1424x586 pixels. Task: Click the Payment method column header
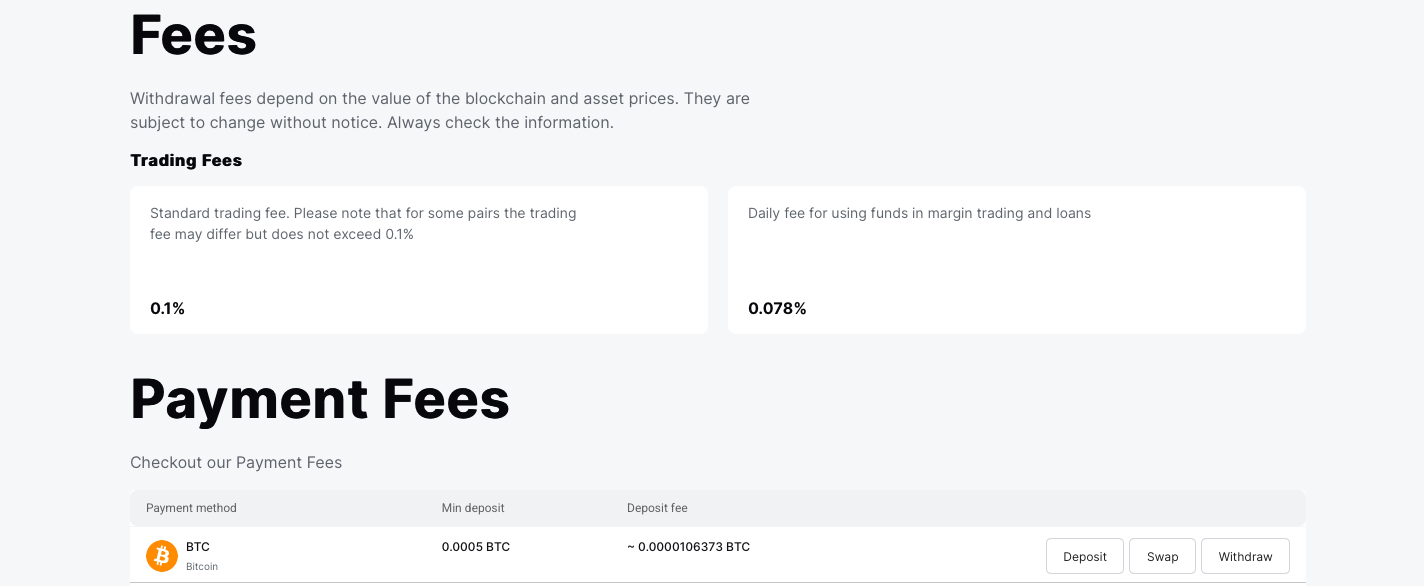(191, 508)
